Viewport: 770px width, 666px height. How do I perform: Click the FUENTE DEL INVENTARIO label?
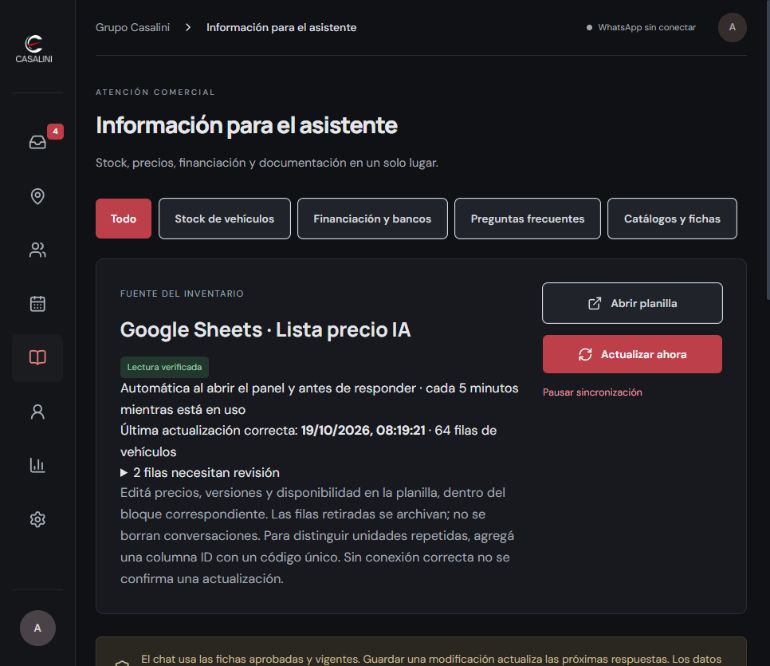182,294
